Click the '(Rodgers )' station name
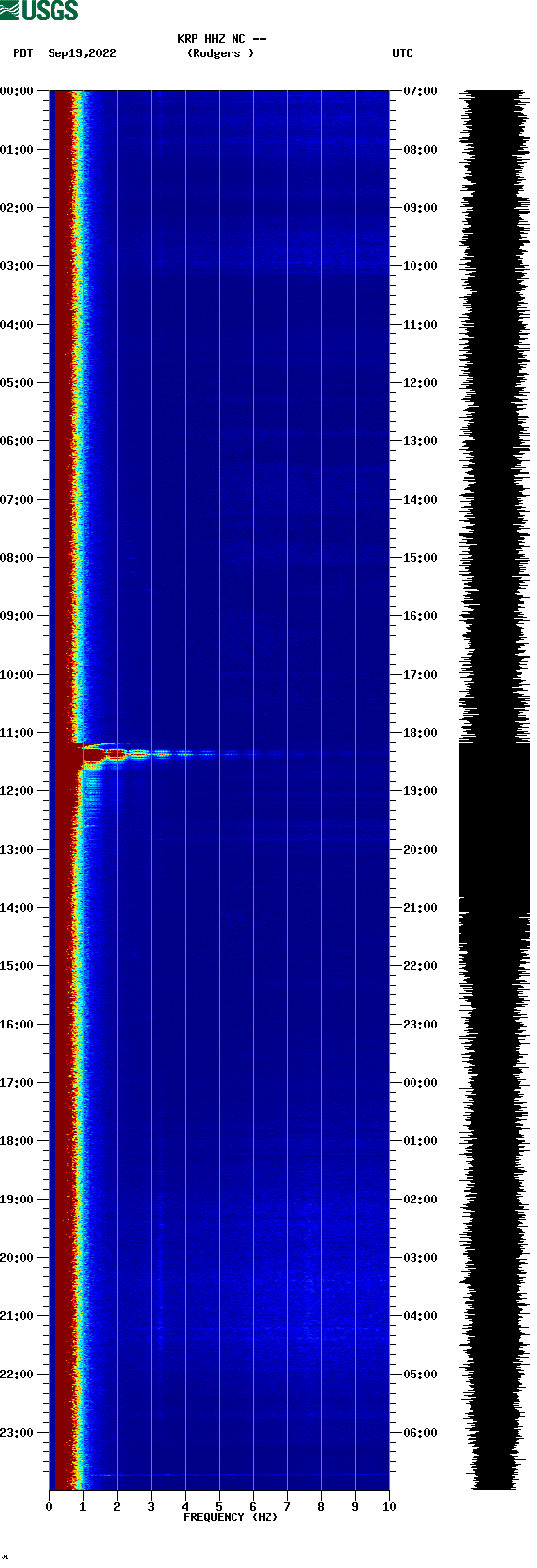Image resolution: width=537 pixels, height=1568 pixels. coord(221,53)
